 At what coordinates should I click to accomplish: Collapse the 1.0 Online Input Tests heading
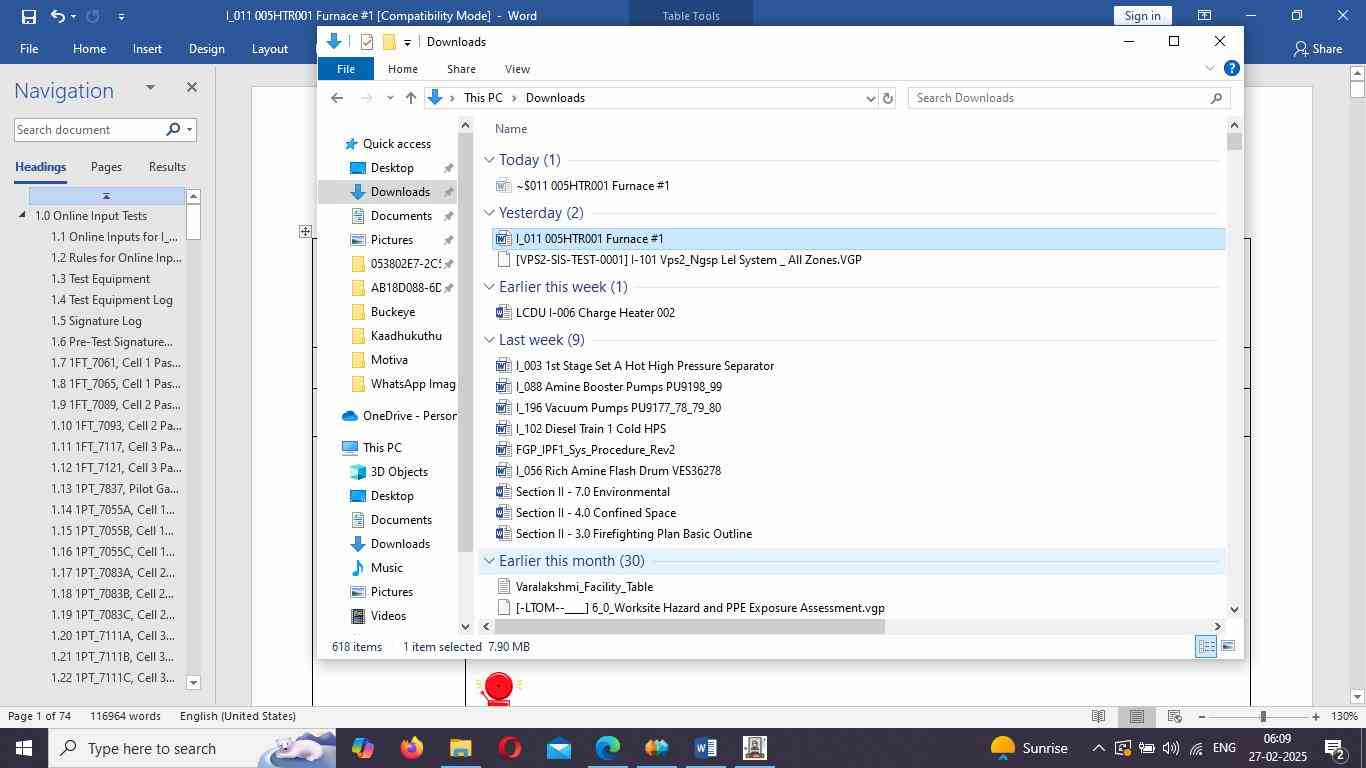click(x=23, y=216)
